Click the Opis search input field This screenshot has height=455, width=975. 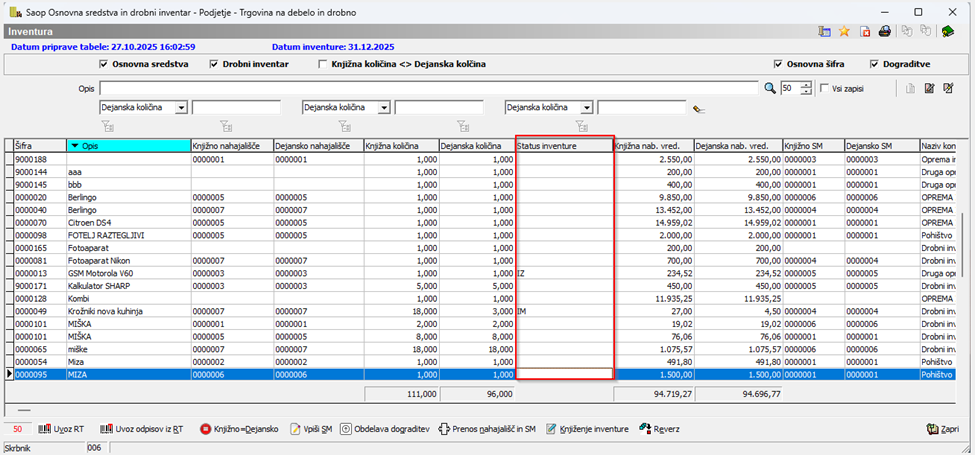click(x=430, y=89)
